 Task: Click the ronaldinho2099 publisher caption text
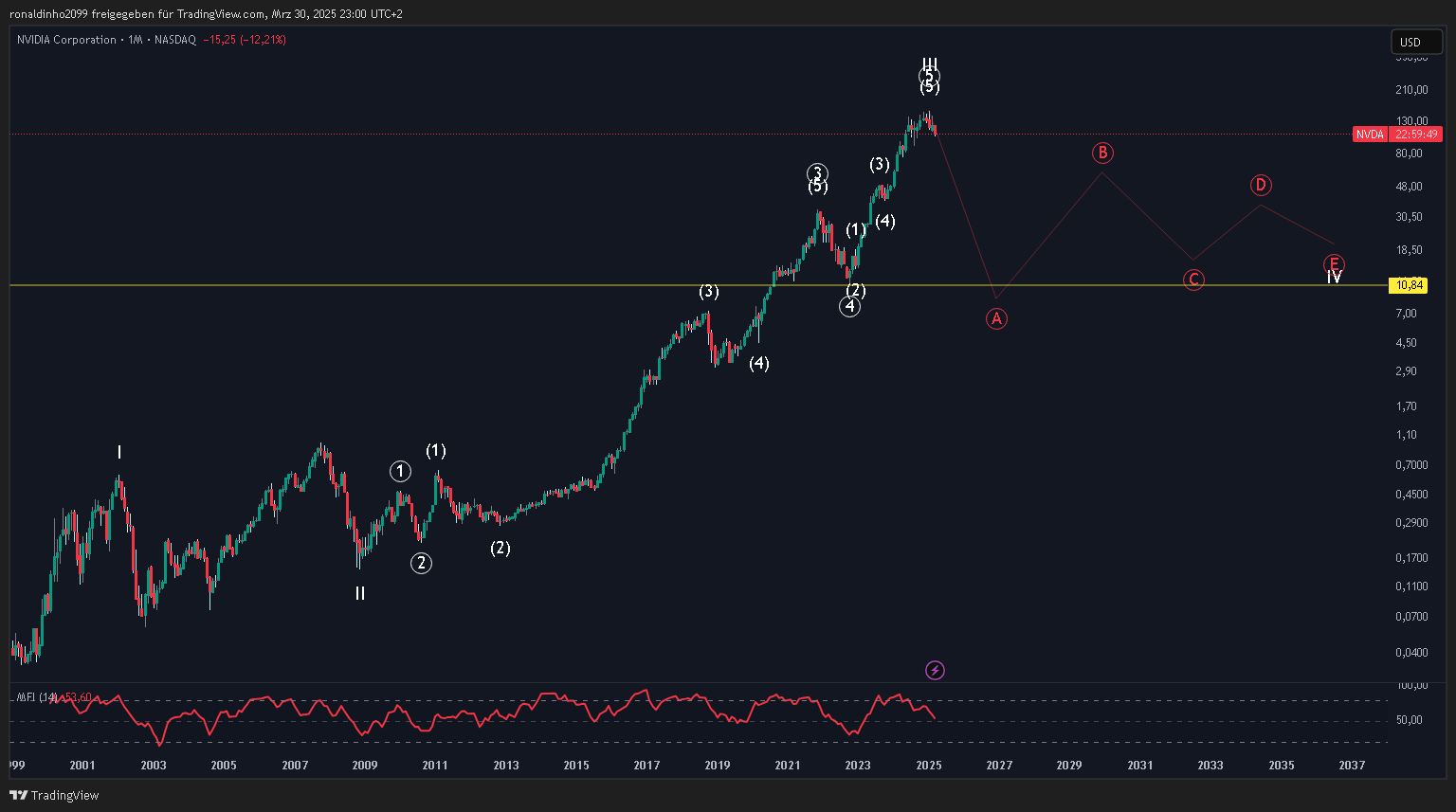pyautogui.click(x=206, y=14)
